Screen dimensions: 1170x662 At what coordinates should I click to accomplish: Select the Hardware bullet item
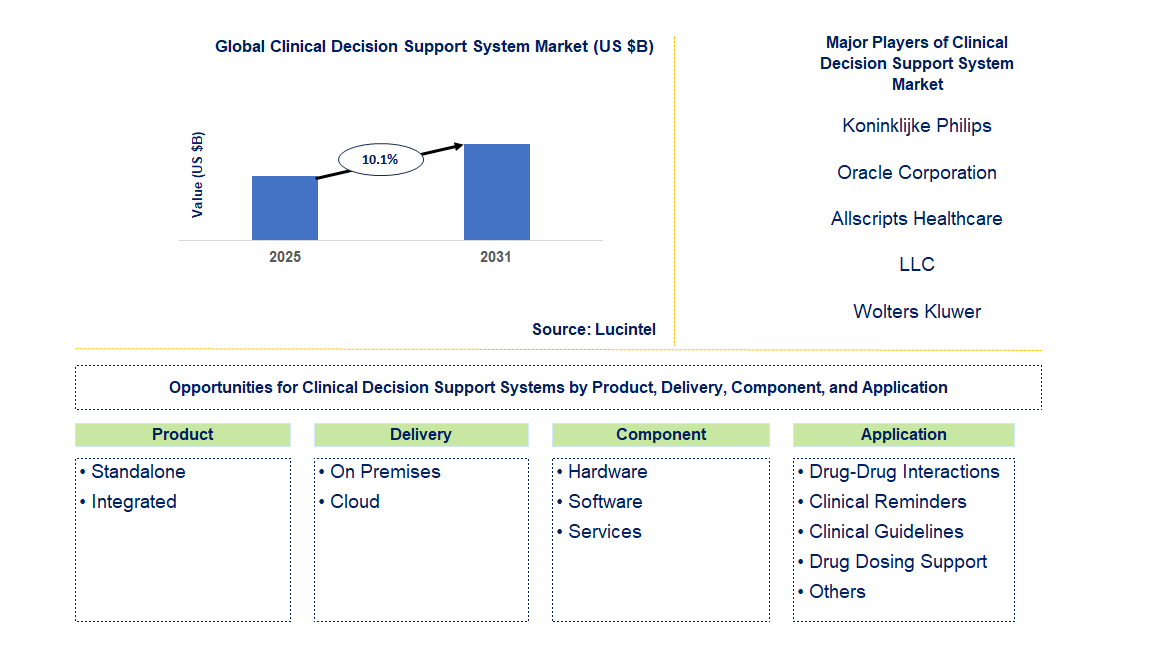pos(602,472)
